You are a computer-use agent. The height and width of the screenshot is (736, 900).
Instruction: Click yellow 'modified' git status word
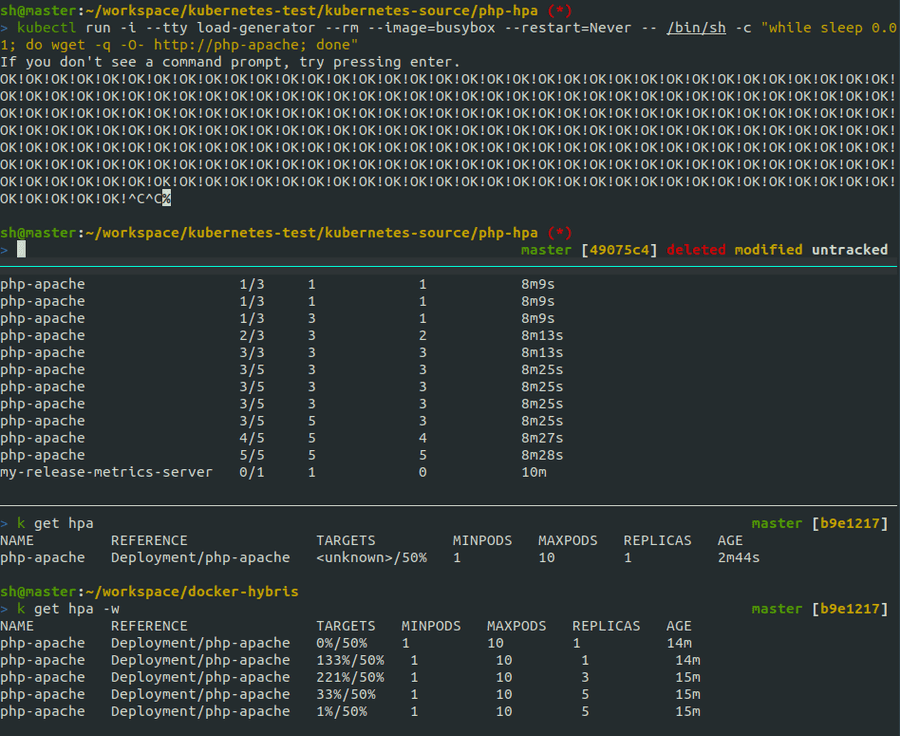point(768,250)
